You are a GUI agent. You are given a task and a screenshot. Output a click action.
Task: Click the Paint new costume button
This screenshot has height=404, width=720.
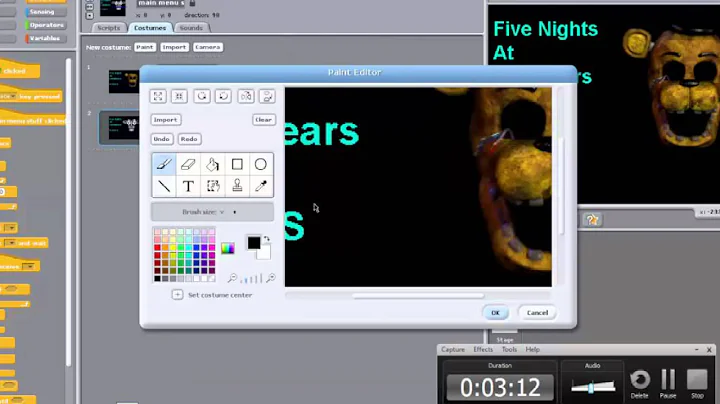click(145, 47)
